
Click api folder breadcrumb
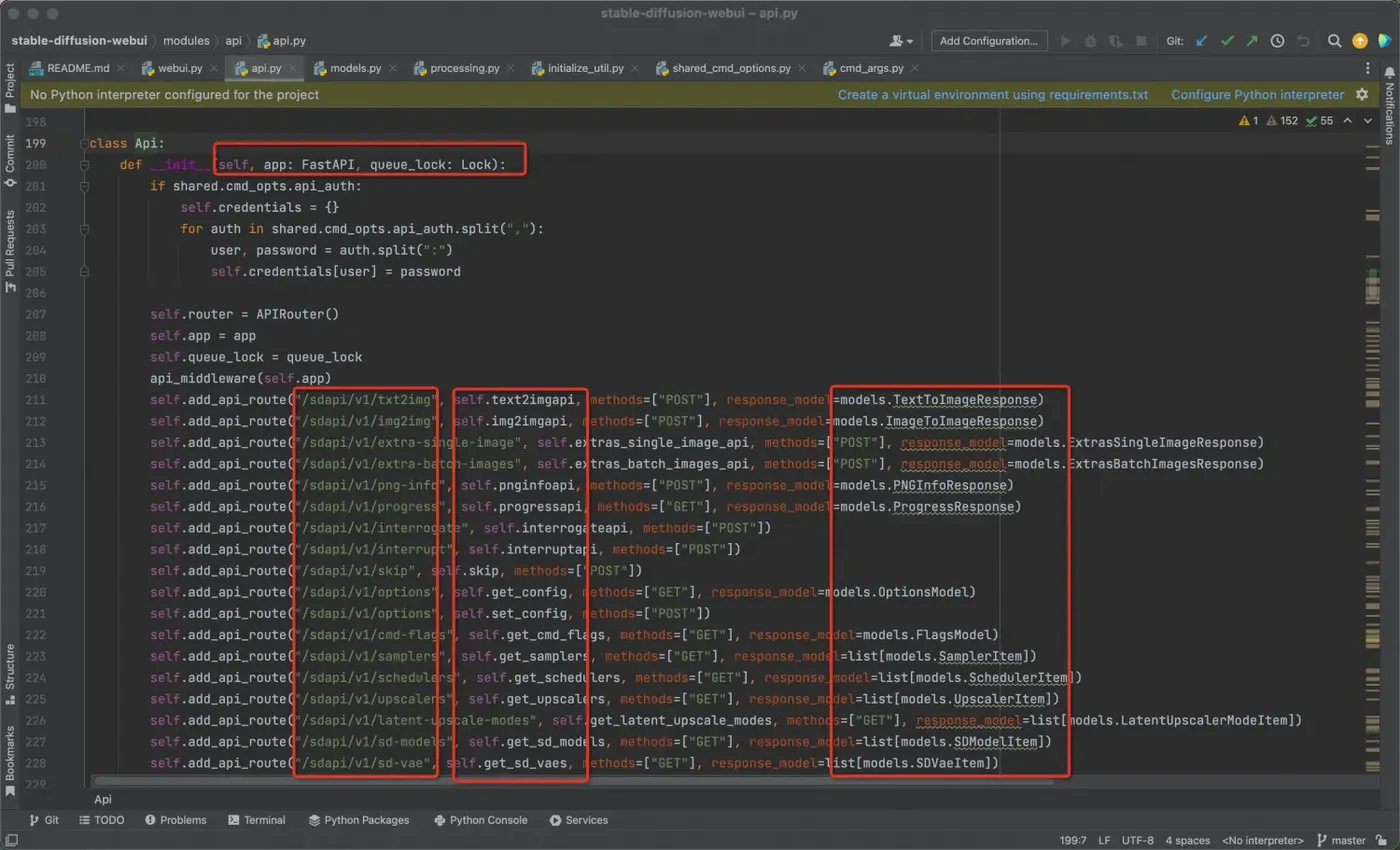coord(233,41)
